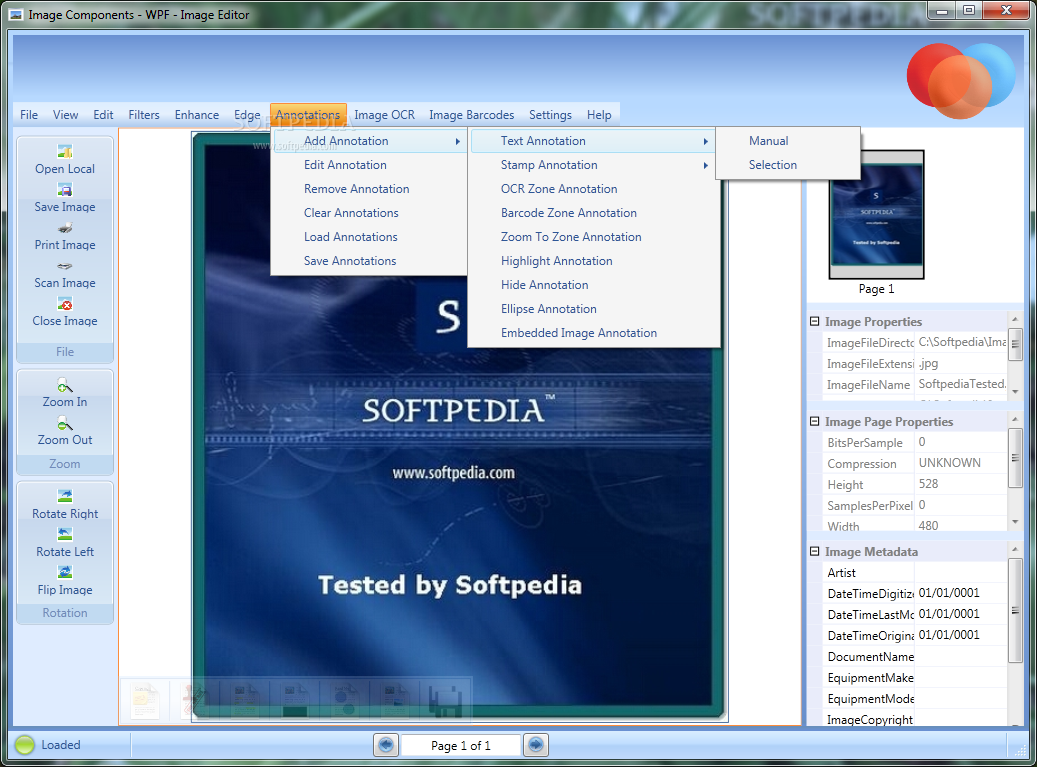1037x767 pixels.
Task: Collapse the Image Metadata section
Action: click(x=815, y=551)
